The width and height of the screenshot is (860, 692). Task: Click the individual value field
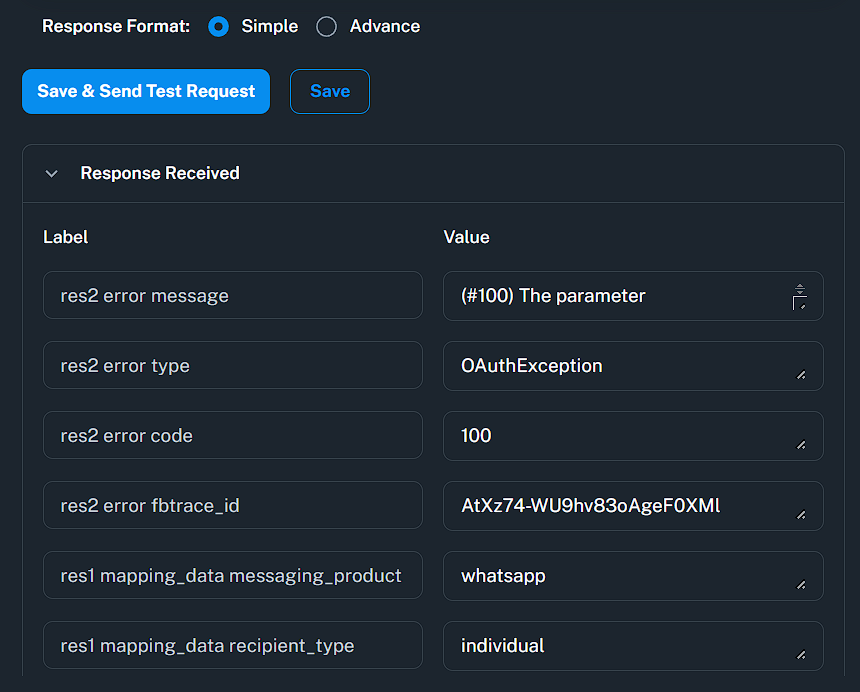point(620,646)
